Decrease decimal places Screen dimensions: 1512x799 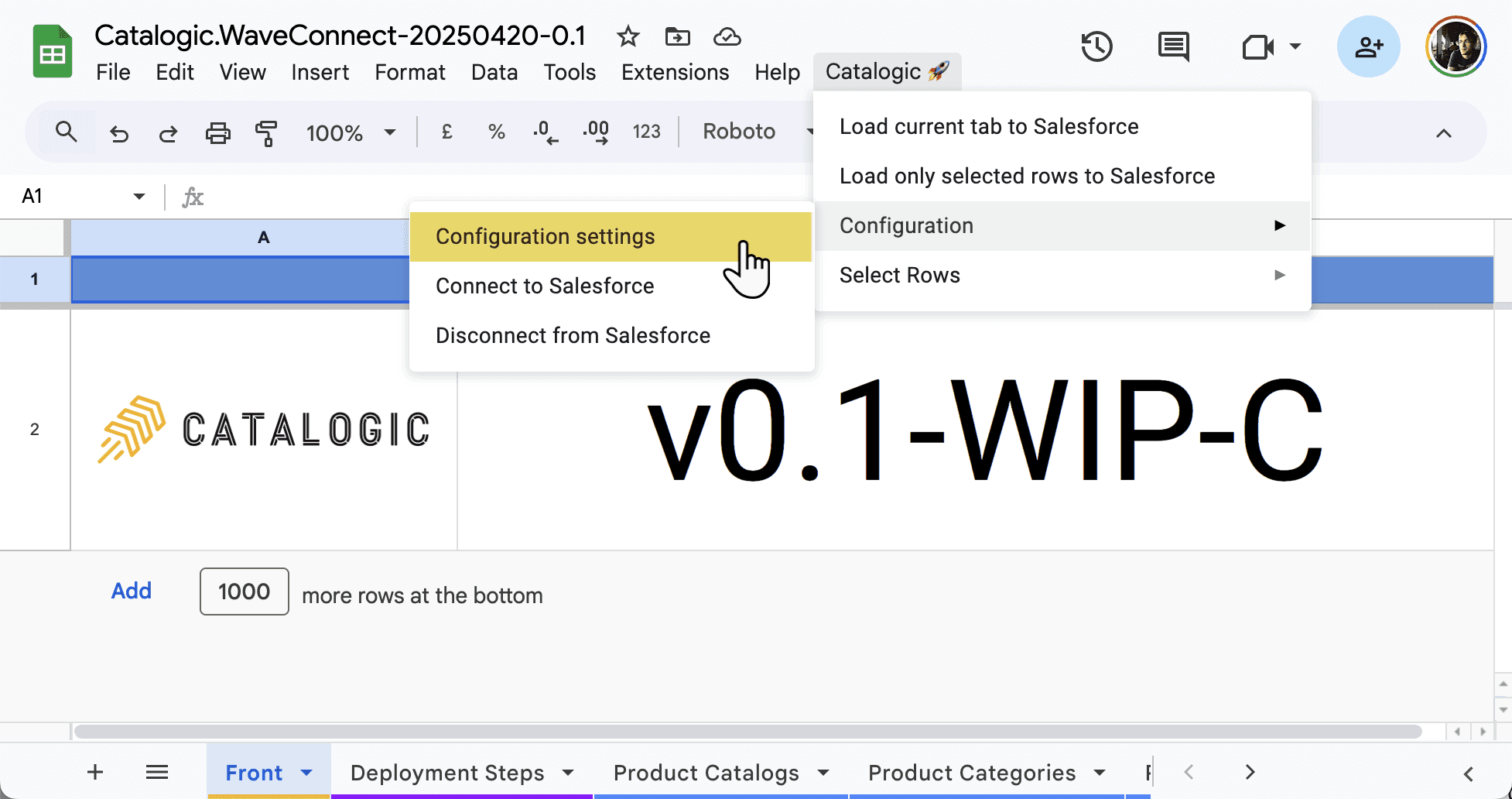click(546, 132)
